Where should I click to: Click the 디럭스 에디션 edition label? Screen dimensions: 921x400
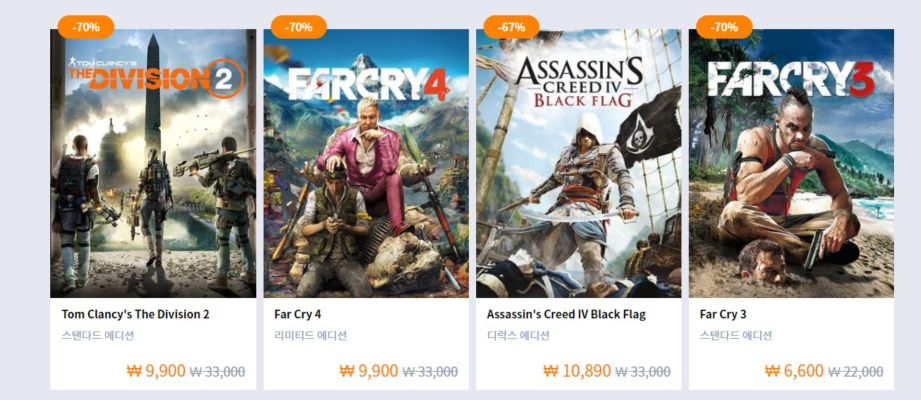click(x=518, y=336)
